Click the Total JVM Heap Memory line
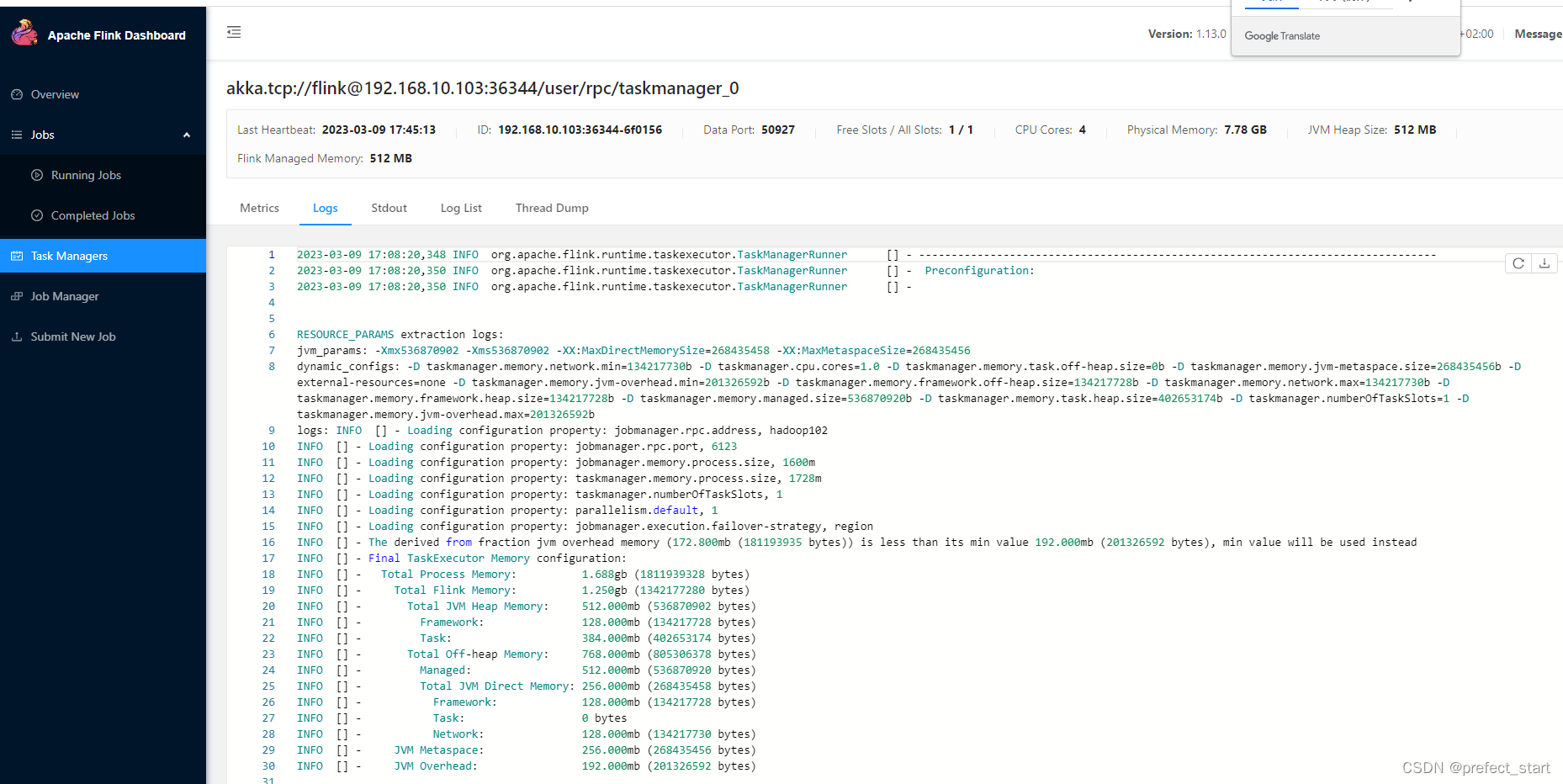The height and width of the screenshot is (784, 1563). click(527, 607)
